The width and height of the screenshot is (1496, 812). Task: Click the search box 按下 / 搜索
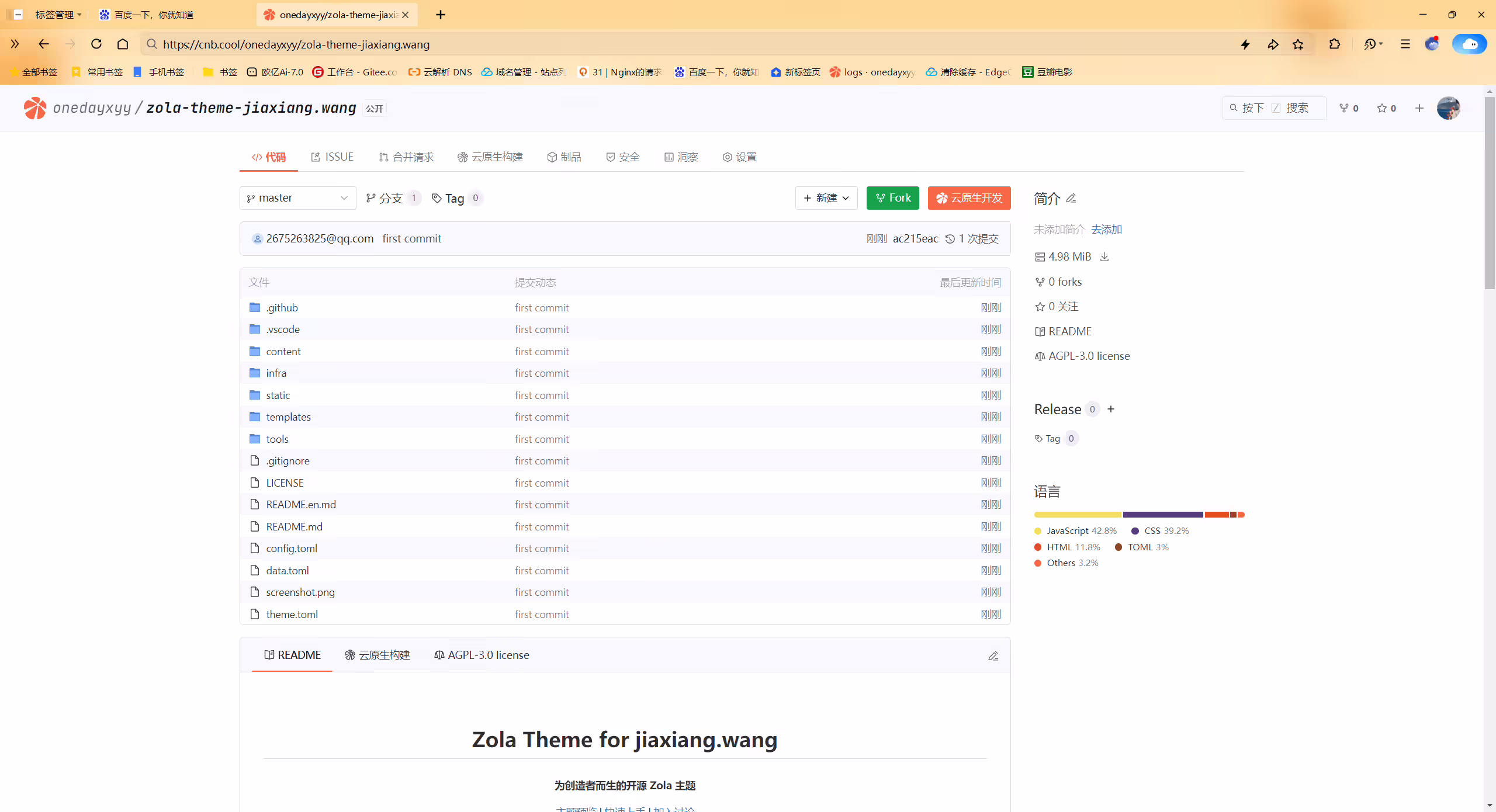click(1274, 108)
